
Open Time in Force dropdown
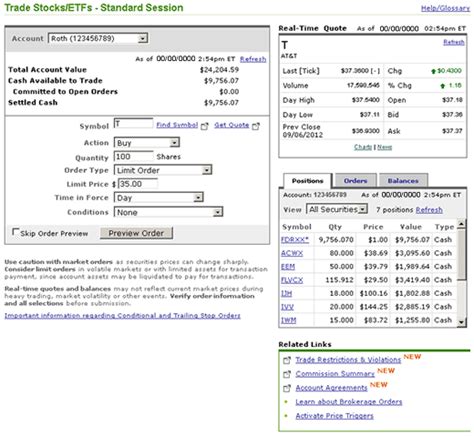158,198
